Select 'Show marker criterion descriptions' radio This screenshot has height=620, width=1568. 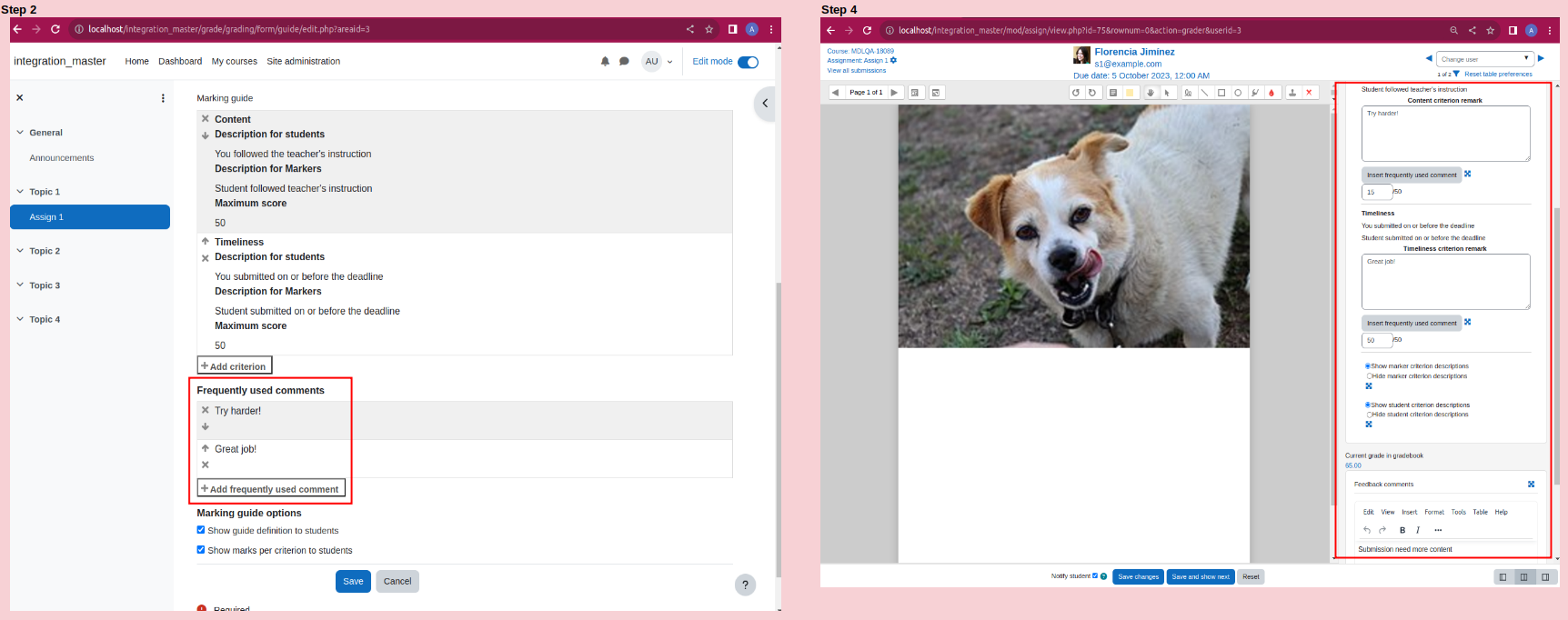tap(1368, 366)
